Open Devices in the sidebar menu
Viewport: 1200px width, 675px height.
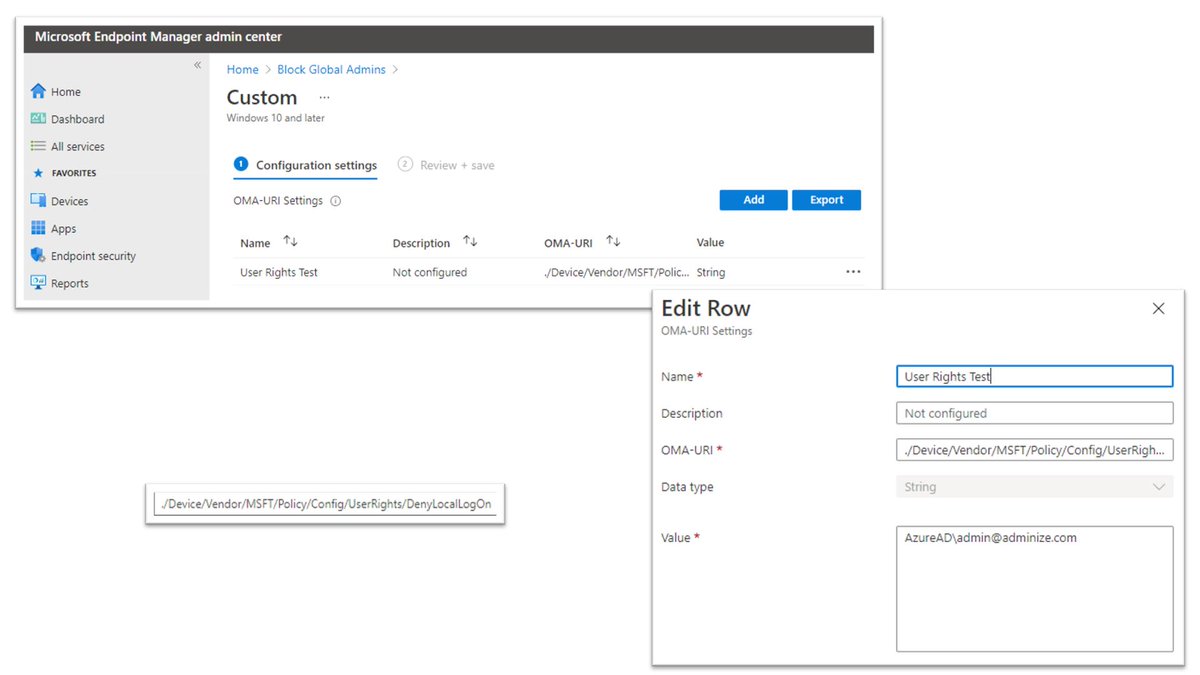[x=70, y=202]
